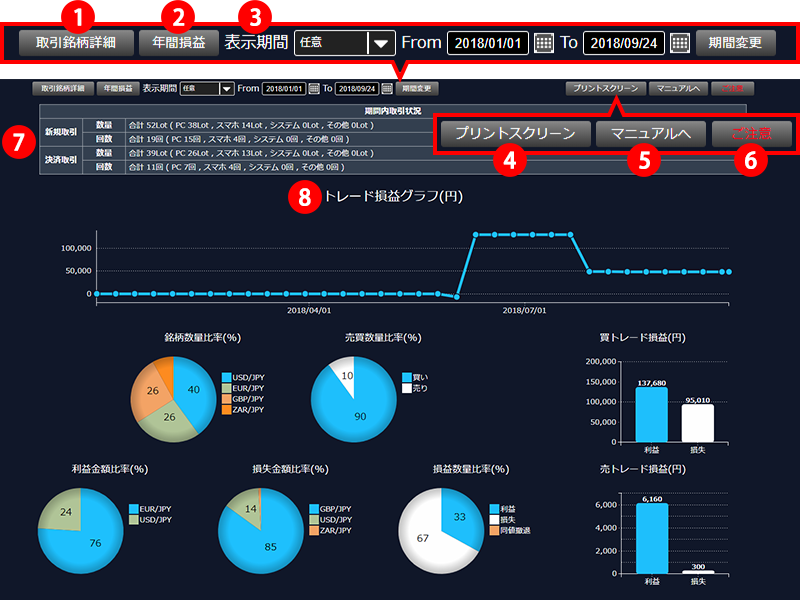Click 期間変更 in the small dashboard toolbar
Screen dimensions: 800x600
coord(416,88)
